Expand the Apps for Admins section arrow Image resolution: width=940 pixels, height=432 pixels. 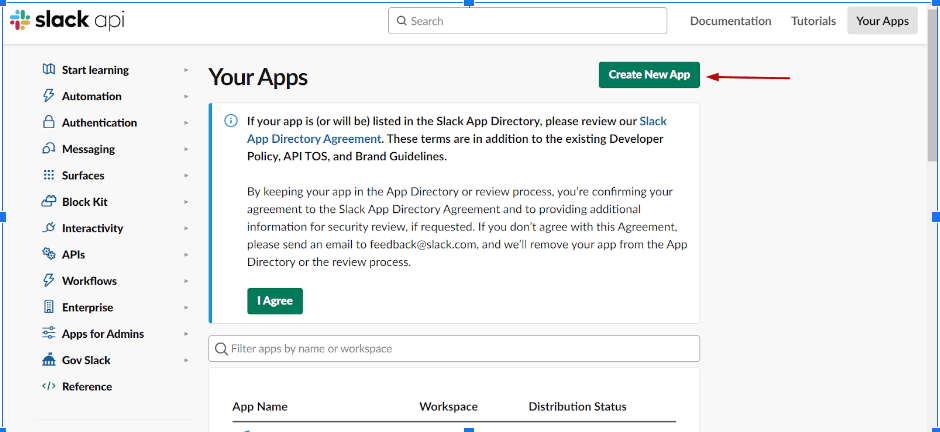pyautogui.click(x=186, y=334)
